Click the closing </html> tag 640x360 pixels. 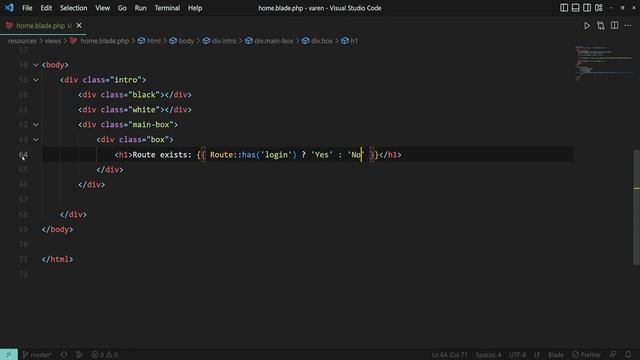click(x=58, y=259)
